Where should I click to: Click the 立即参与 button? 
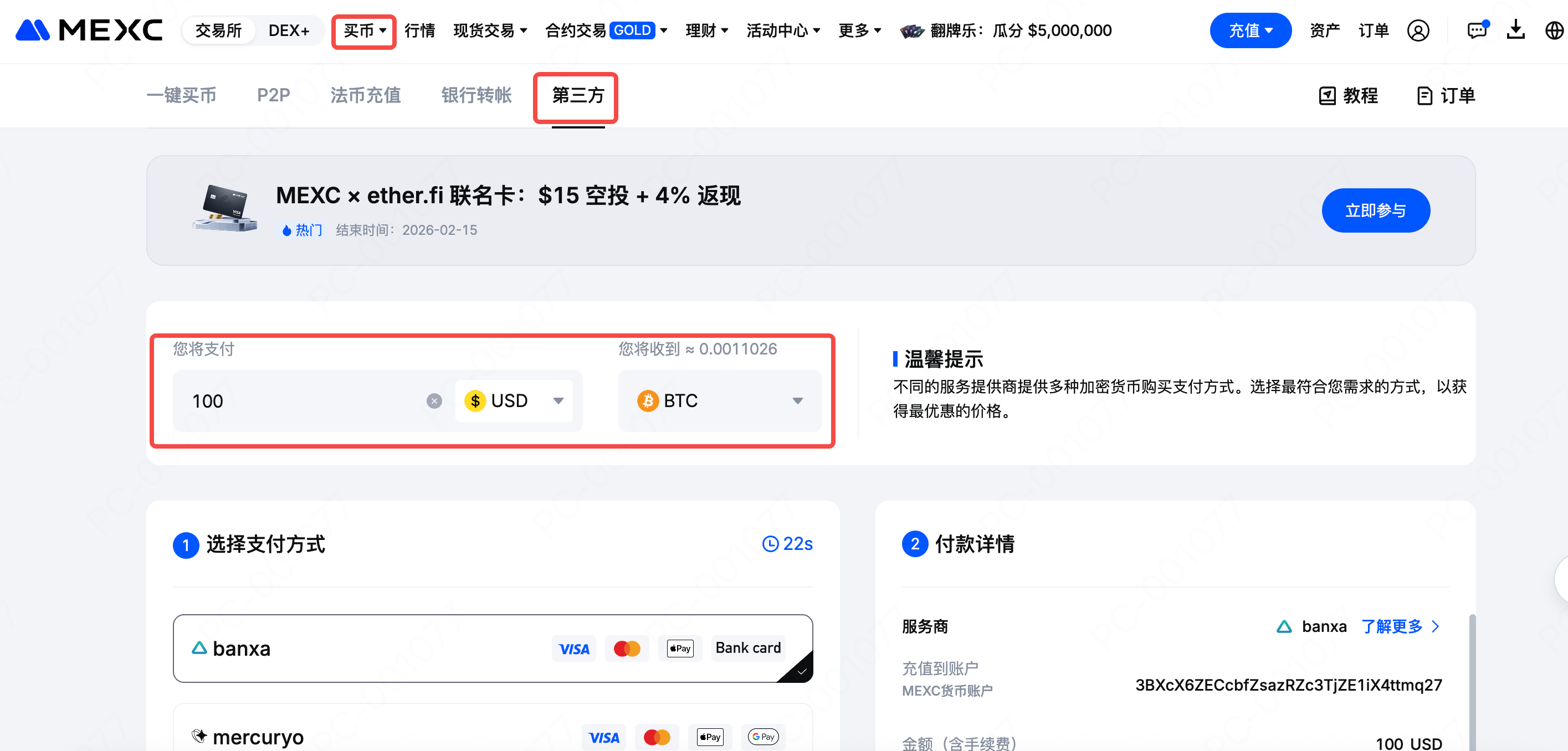pyautogui.click(x=1375, y=210)
